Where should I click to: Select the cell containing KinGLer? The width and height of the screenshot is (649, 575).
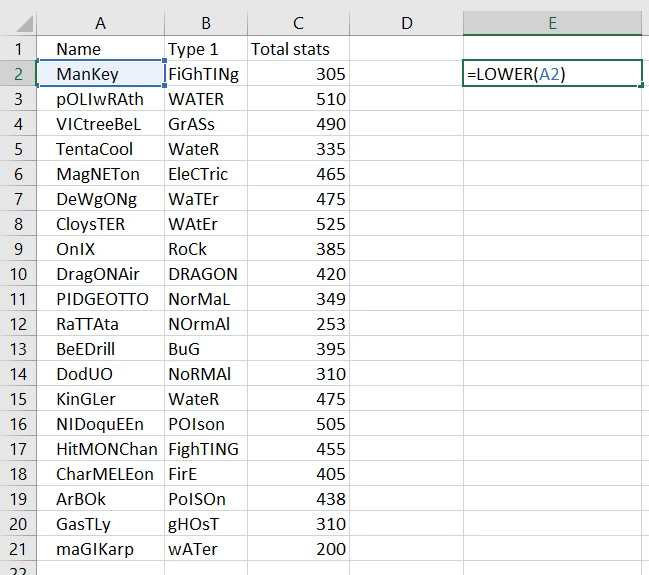click(x=101, y=399)
